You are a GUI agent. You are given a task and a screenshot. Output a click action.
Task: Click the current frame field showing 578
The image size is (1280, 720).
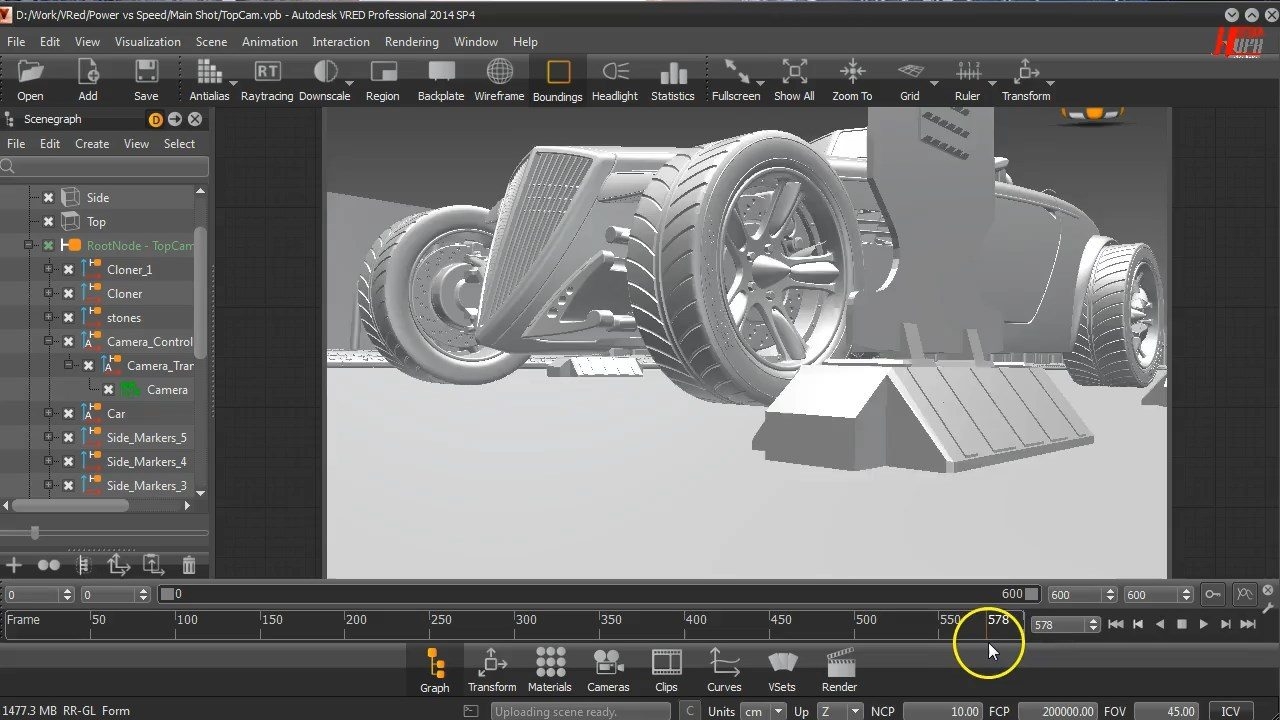pyautogui.click(x=1058, y=625)
